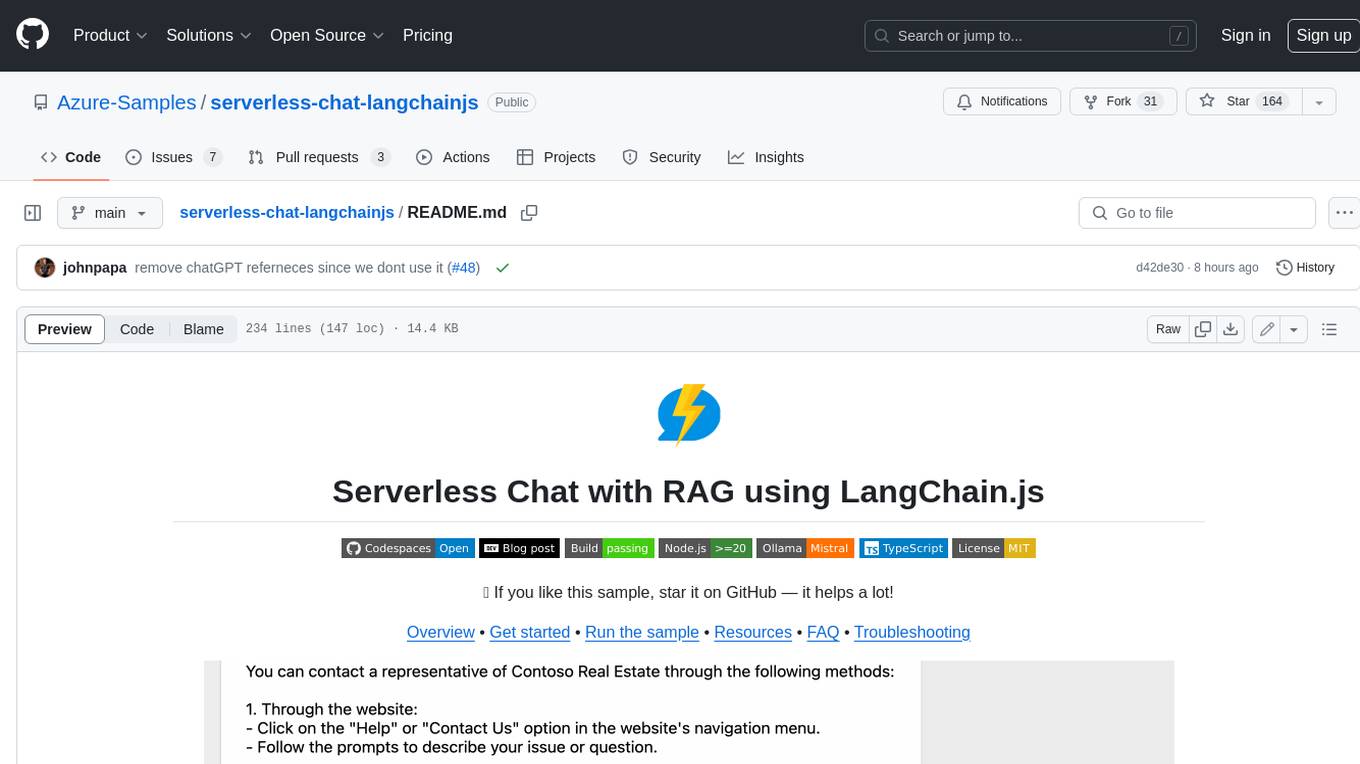The width and height of the screenshot is (1360, 764).
Task: Expand the main branch dropdown
Action: (x=109, y=213)
